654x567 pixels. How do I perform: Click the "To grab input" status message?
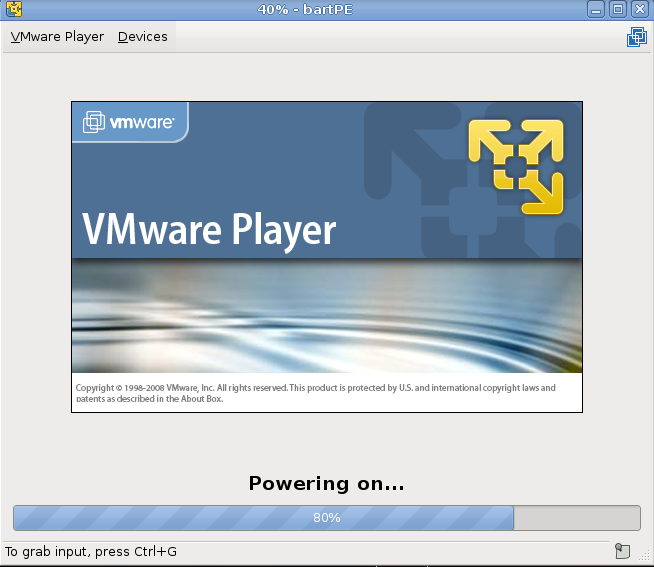(x=91, y=551)
